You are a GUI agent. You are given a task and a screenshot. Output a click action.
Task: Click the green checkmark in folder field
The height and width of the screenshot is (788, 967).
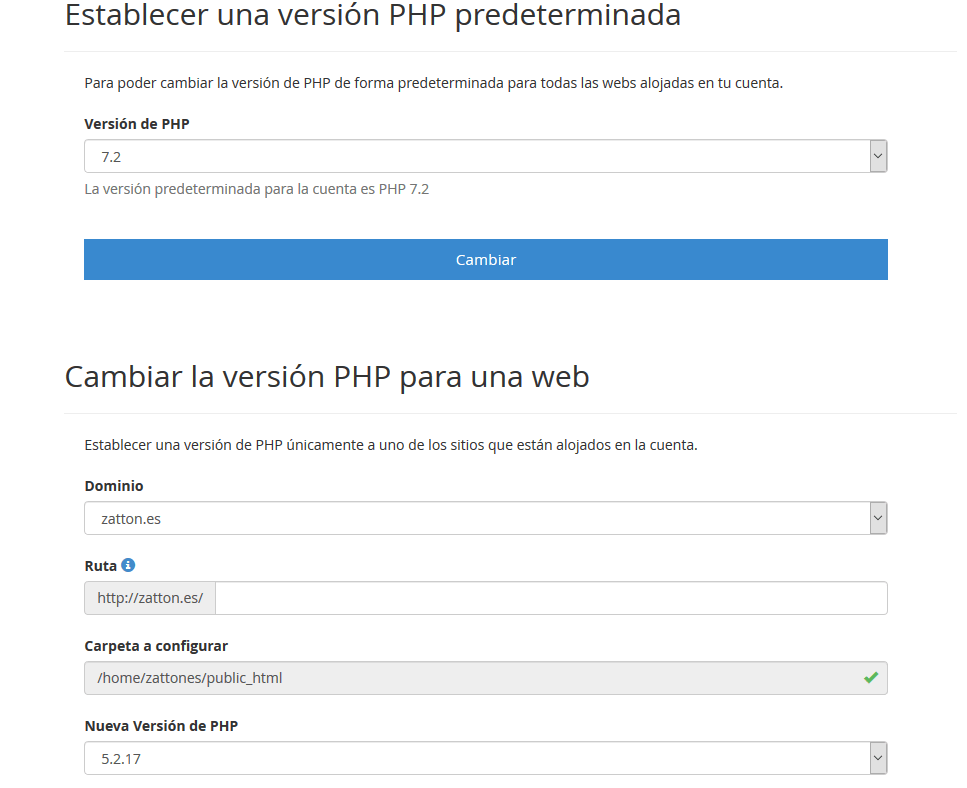click(x=871, y=678)
